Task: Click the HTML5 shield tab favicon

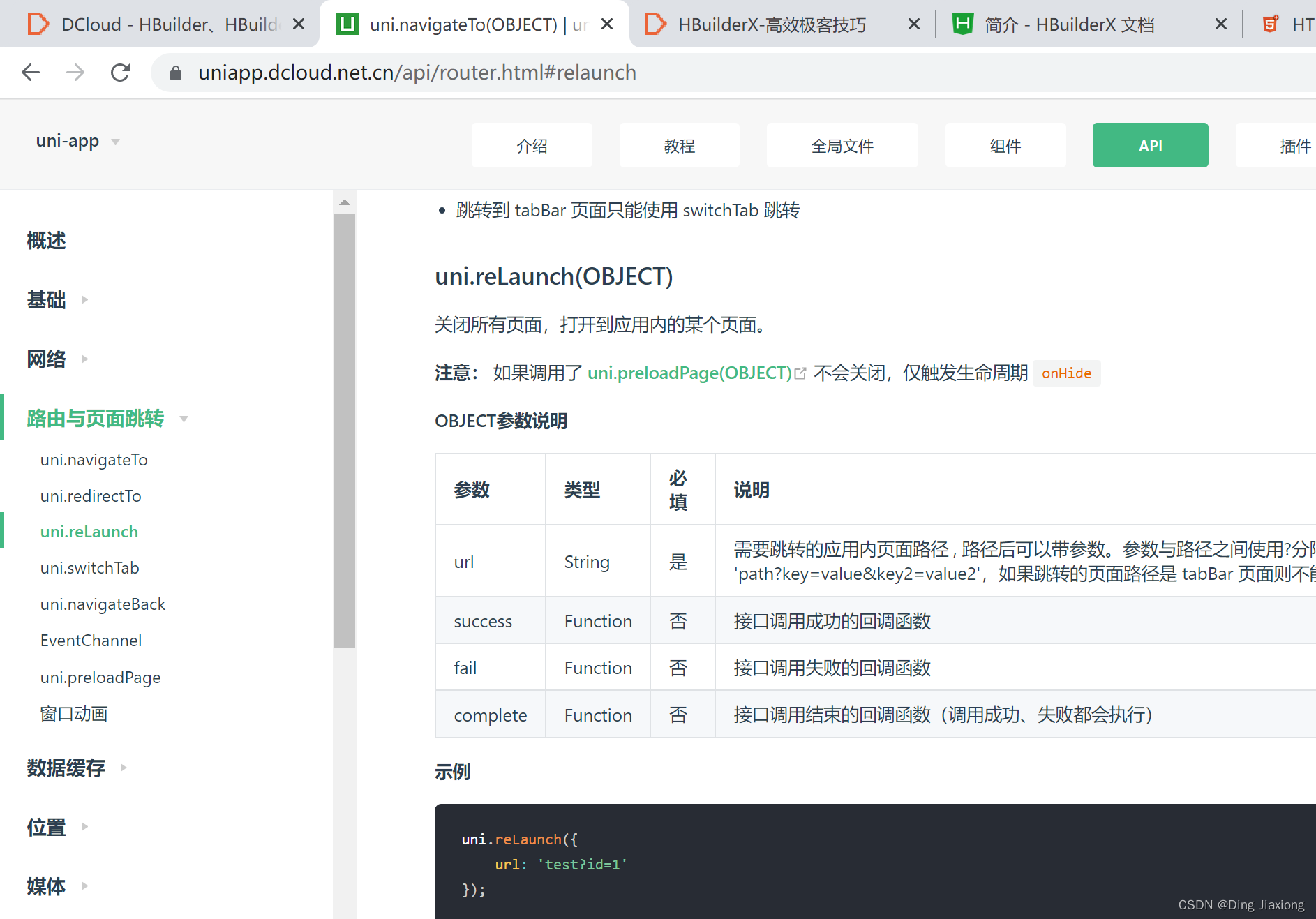Action: [x=1271, y=24]
